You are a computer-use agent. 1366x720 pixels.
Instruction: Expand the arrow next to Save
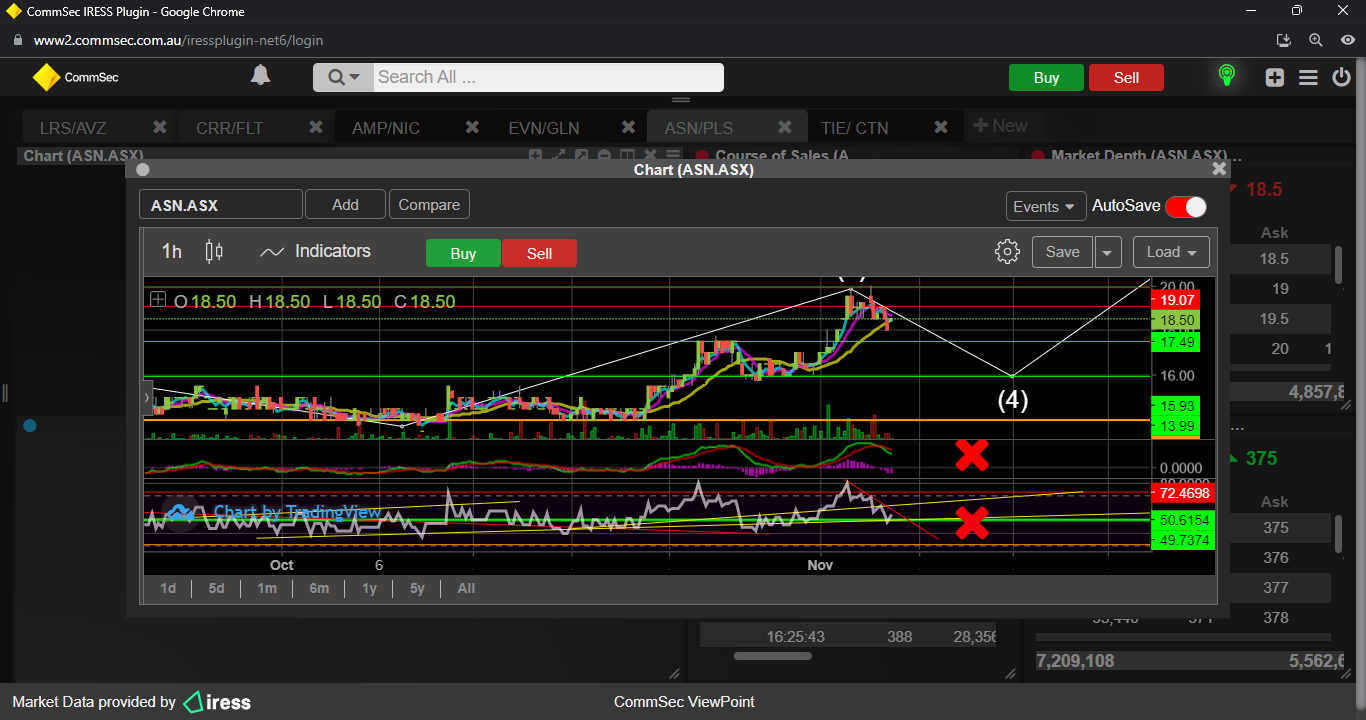[x=1107, y=252]
